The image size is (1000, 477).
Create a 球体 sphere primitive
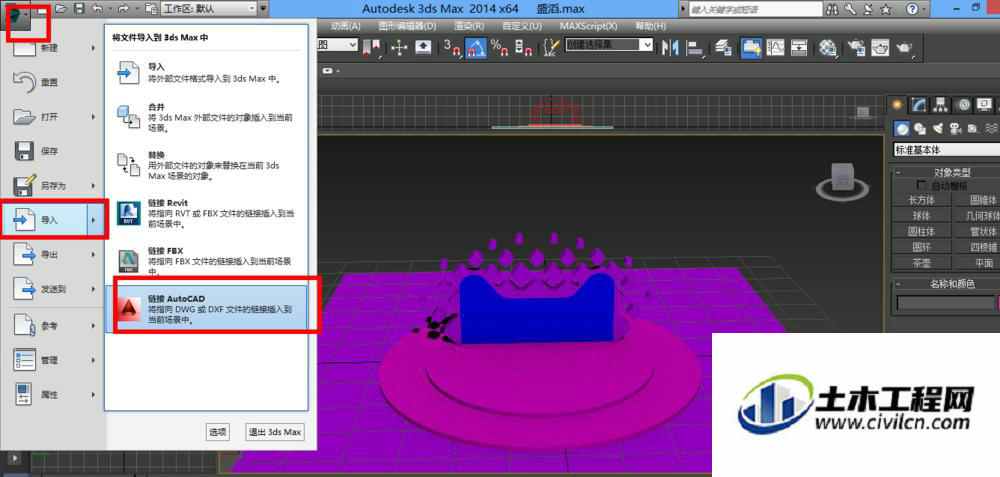(922, 216)
